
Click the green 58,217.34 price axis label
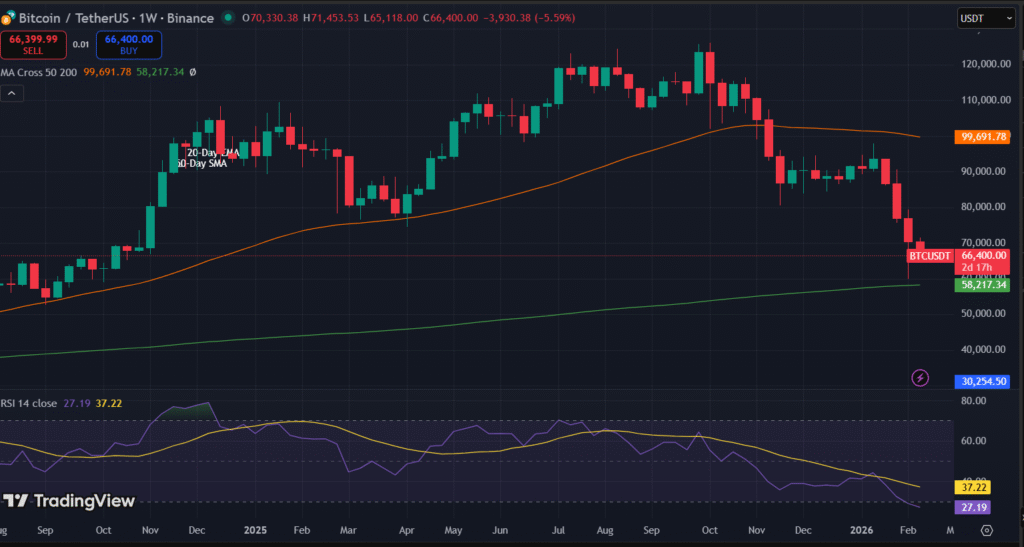(x=982, y=285)
